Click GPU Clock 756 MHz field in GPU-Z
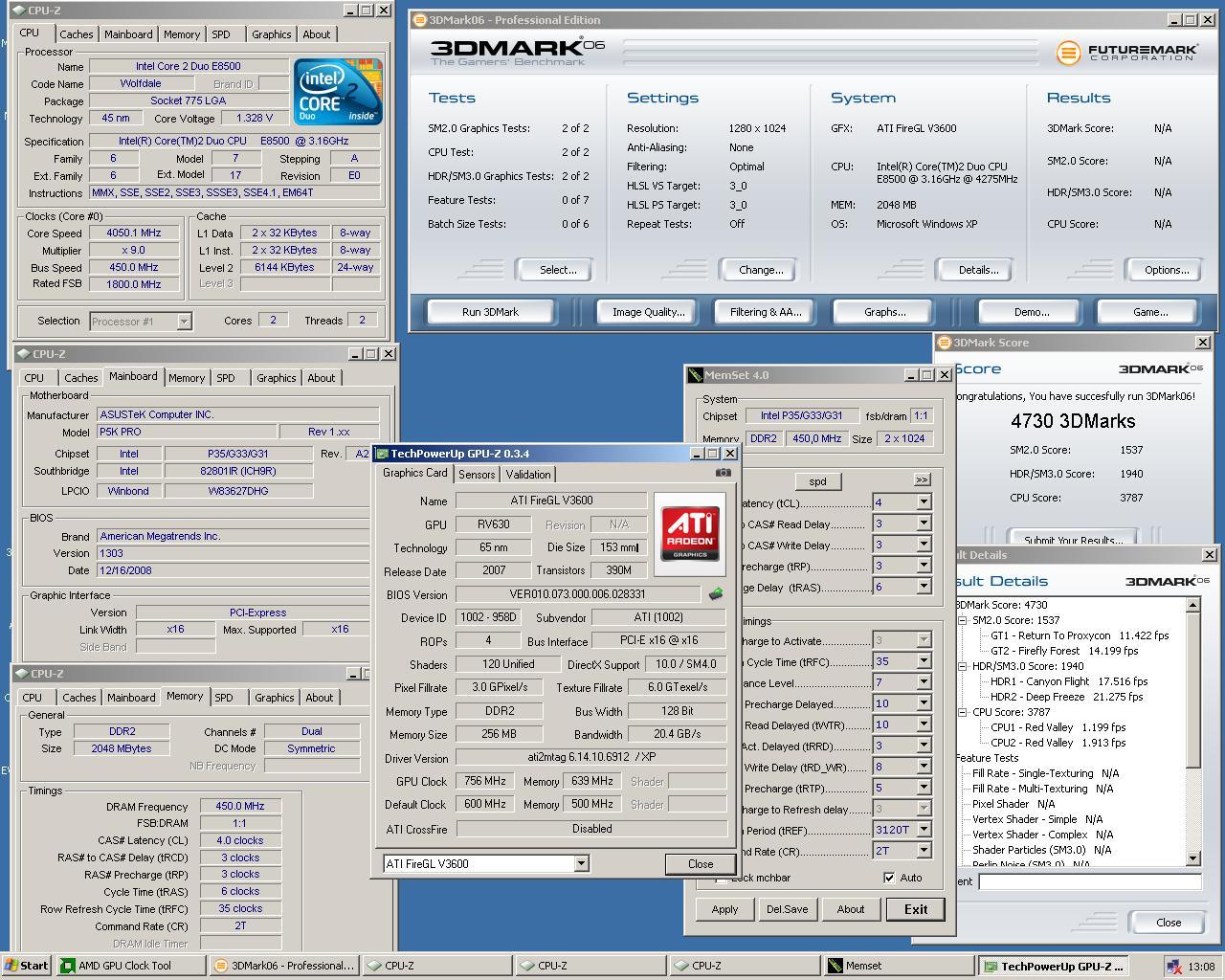 coord(485,781)
